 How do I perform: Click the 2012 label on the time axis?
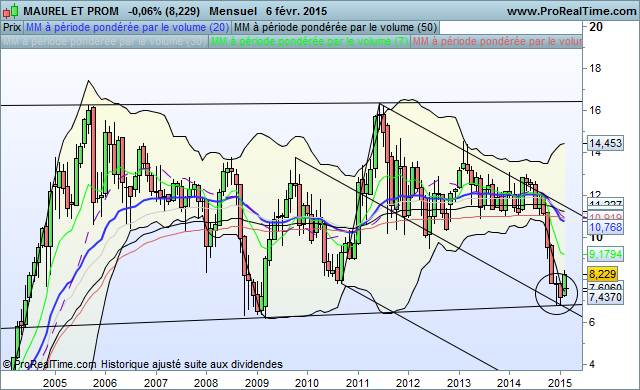pyautogui.click(x=408, y=383)
